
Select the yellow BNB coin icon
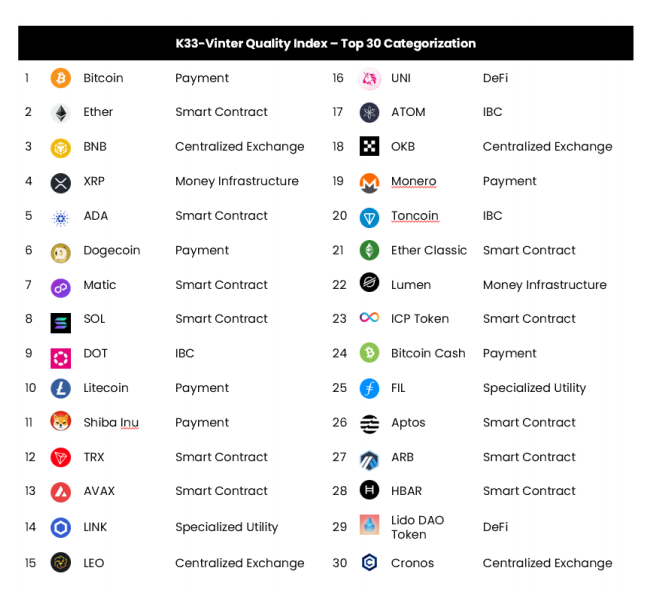pyautogui.click(x=60, y=148)
